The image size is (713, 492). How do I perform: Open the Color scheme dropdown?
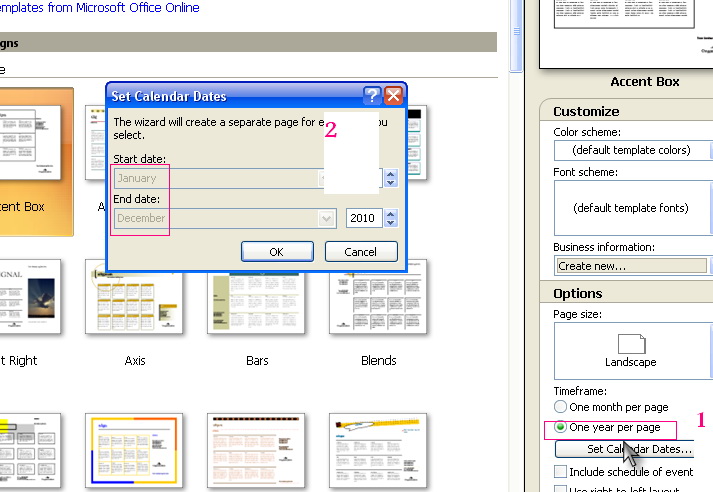pos(631,150)
